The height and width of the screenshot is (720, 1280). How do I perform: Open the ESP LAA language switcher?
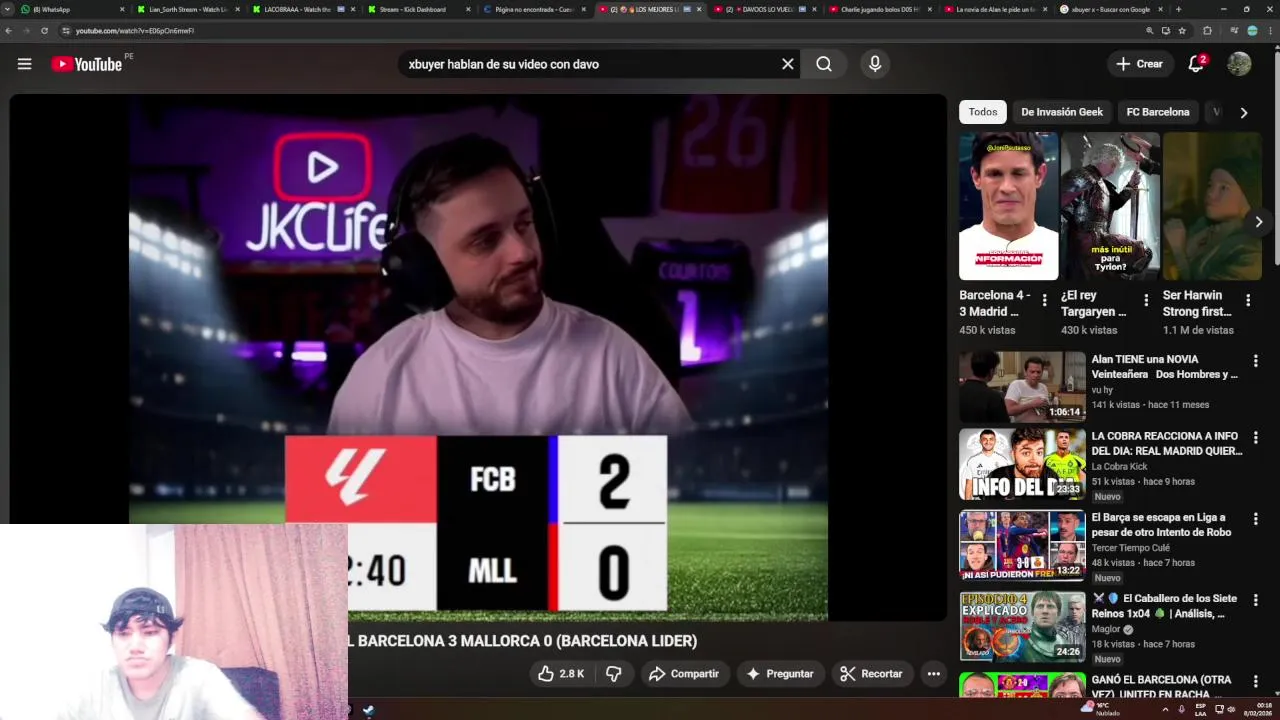[x=1201, y=709]
